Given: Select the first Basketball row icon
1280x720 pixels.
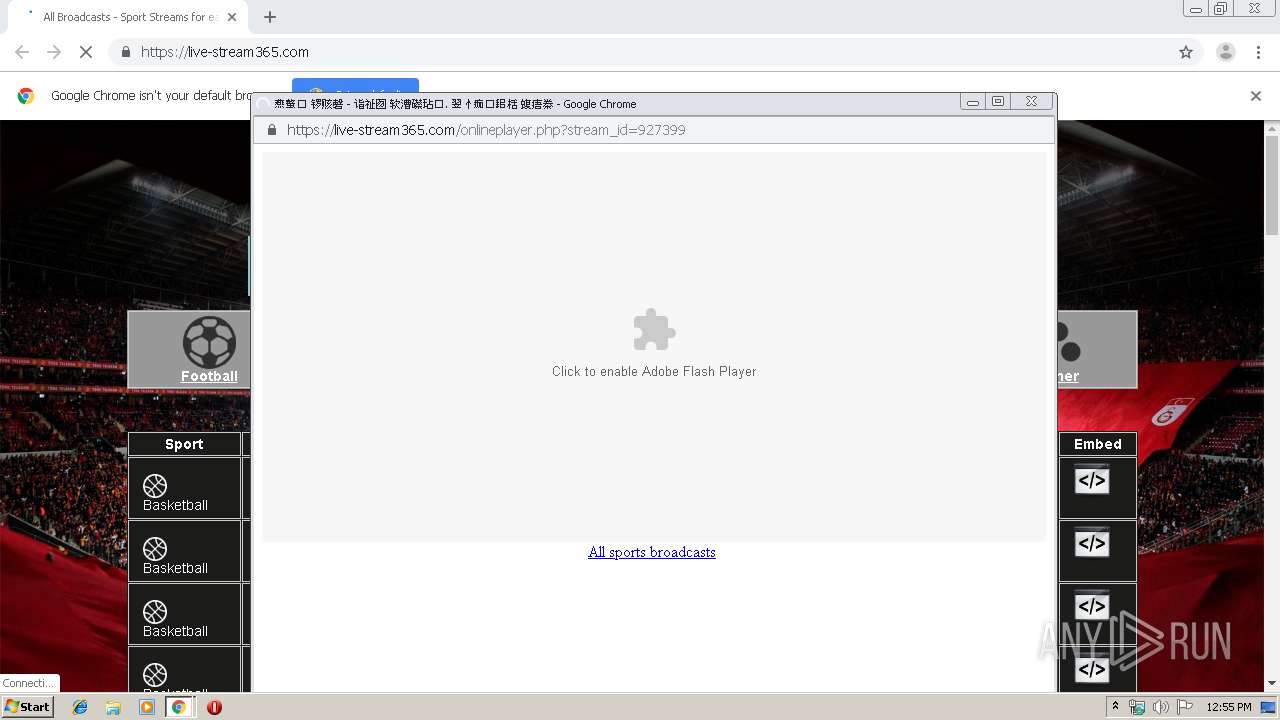Looking at the screenshot, I should 155,486.
